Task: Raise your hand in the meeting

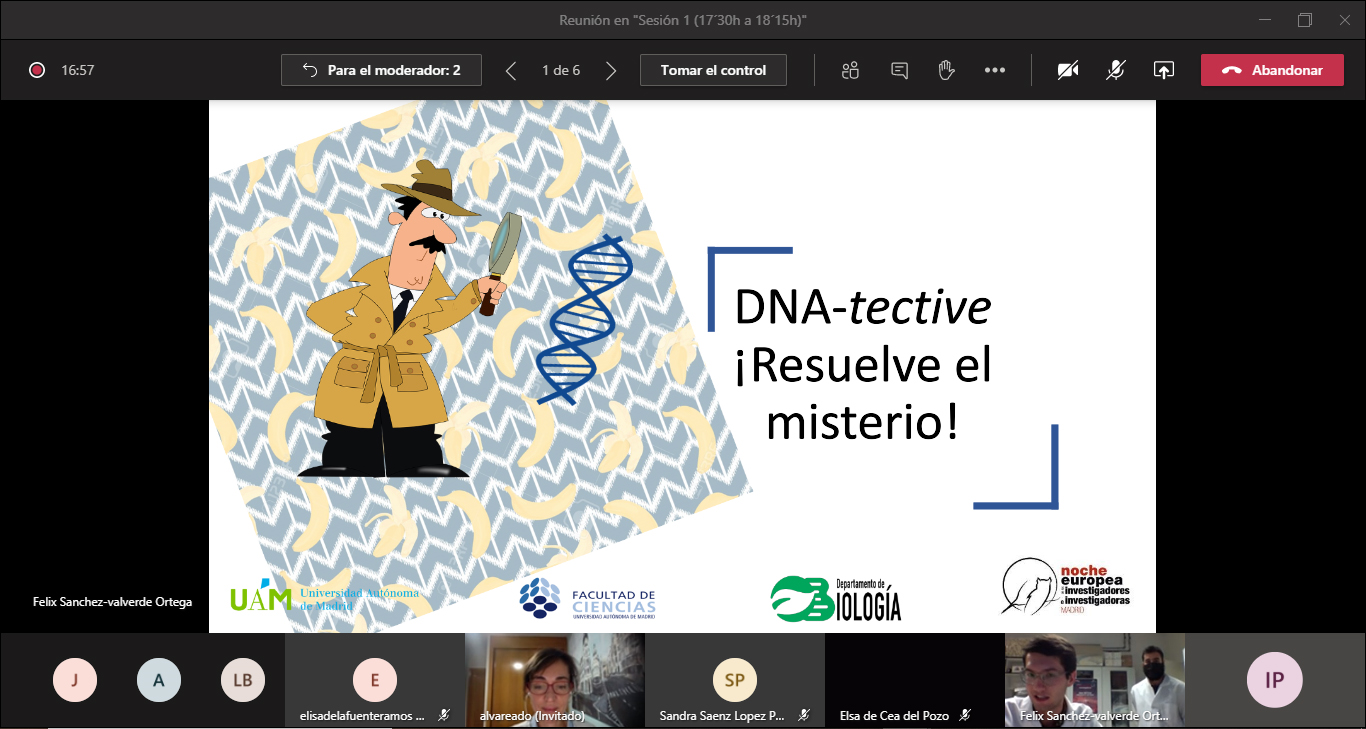Action: point(946,70)
